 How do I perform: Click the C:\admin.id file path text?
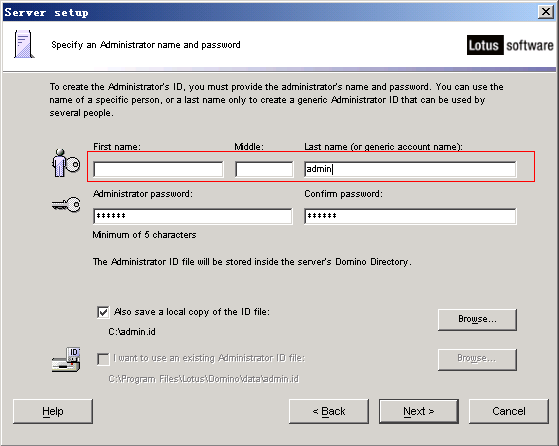(132, 332)
